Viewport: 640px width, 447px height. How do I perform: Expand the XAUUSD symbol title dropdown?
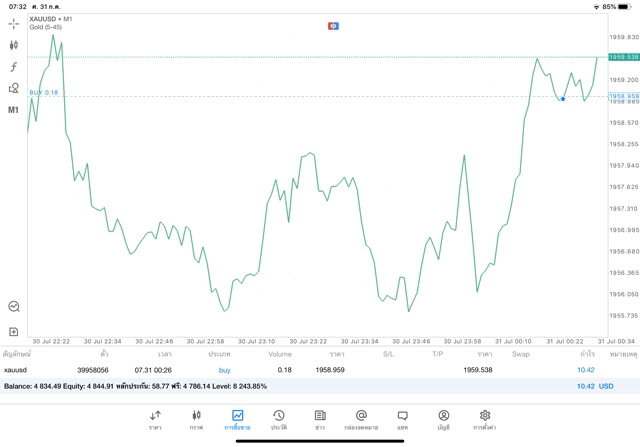[50, 19]
